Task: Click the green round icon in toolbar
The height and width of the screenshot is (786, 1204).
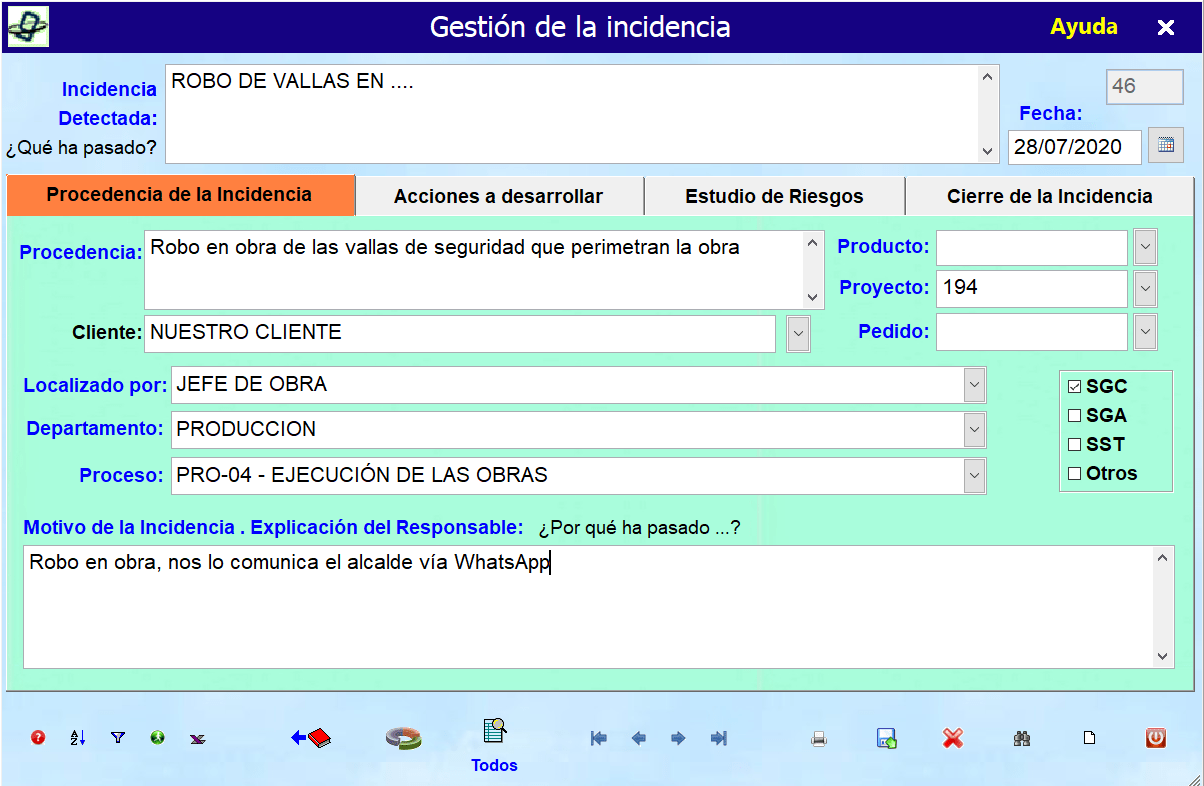Action: (157, 738)
